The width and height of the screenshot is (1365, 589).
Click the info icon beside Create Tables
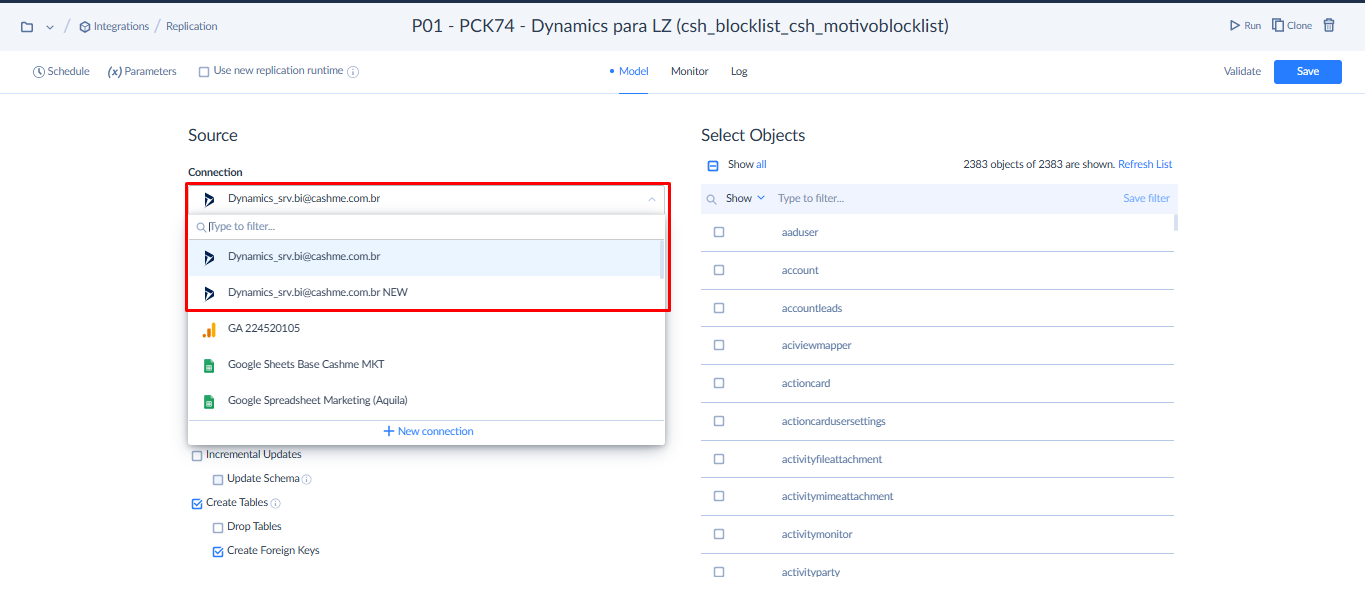click(276, 503)
